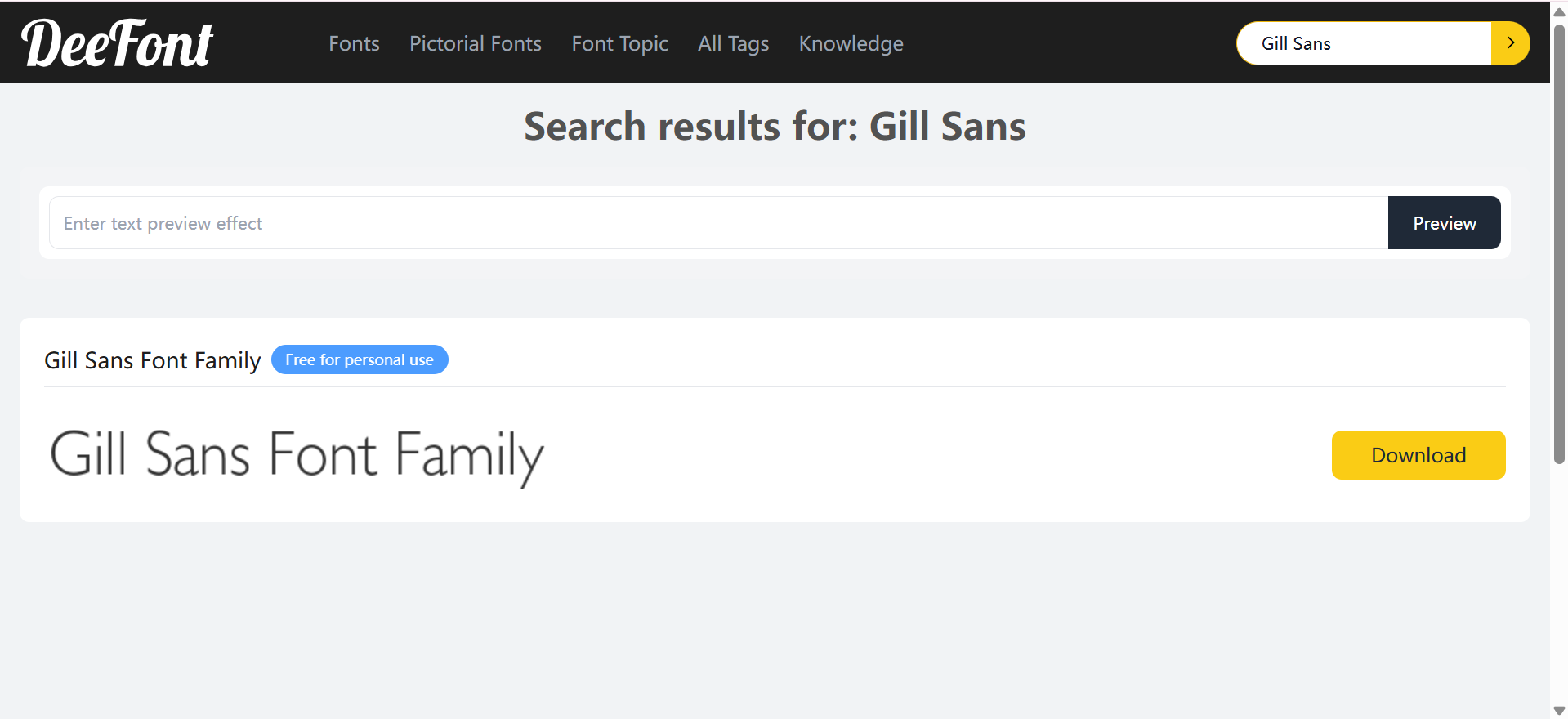This screenshot has height=719, width=1568.
Task: Open the Gill Sans Font Family page
Action: coord(152,359)
